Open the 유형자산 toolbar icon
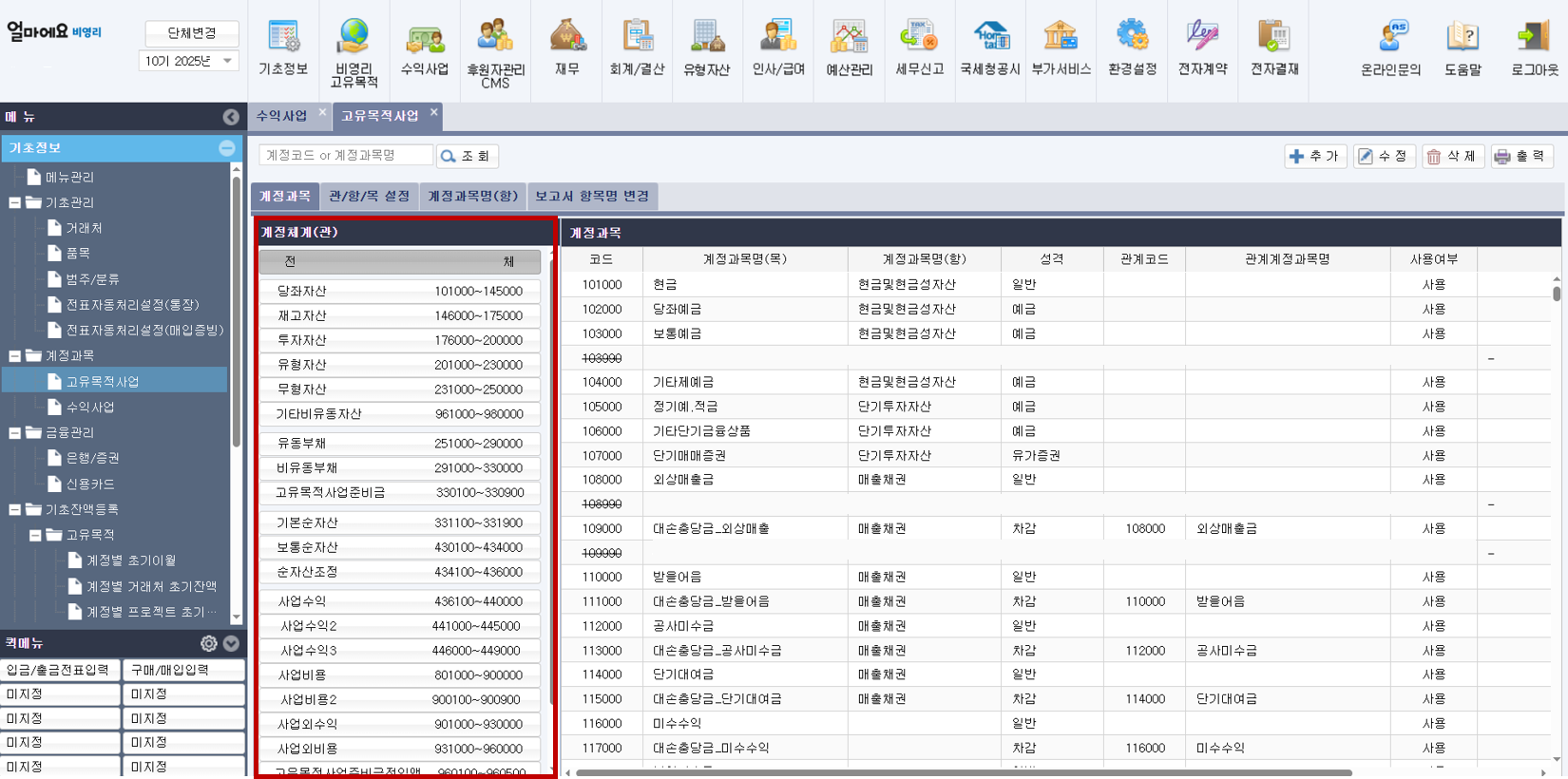The height and width of the screenshot is (779, 1568). click(707, 47)
